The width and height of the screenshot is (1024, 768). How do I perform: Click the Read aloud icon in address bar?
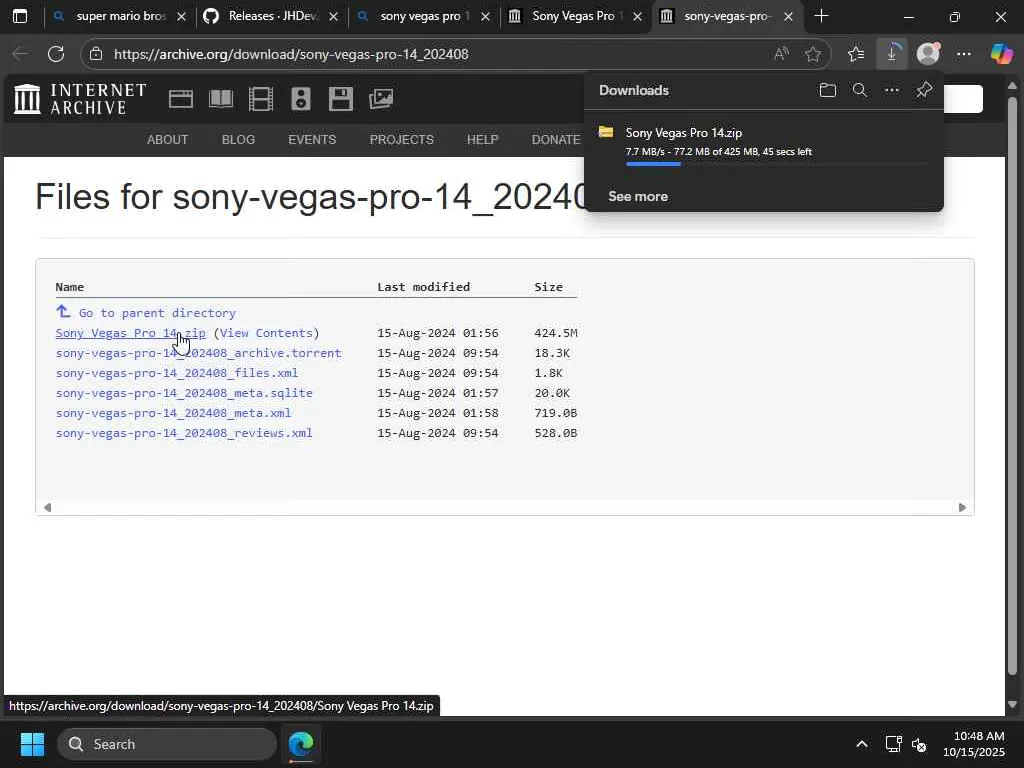[x=781, y=54]
